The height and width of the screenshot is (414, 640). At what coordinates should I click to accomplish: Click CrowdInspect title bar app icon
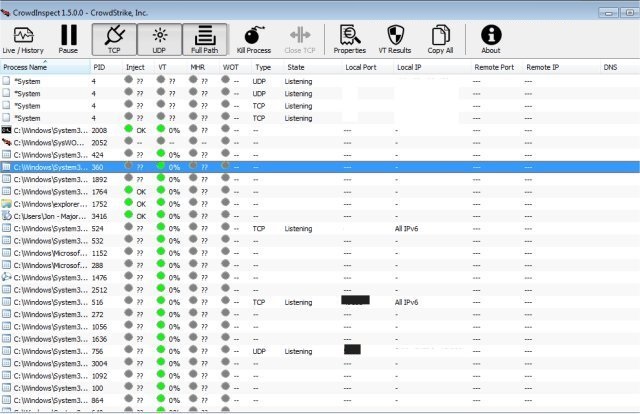[5, 13]
